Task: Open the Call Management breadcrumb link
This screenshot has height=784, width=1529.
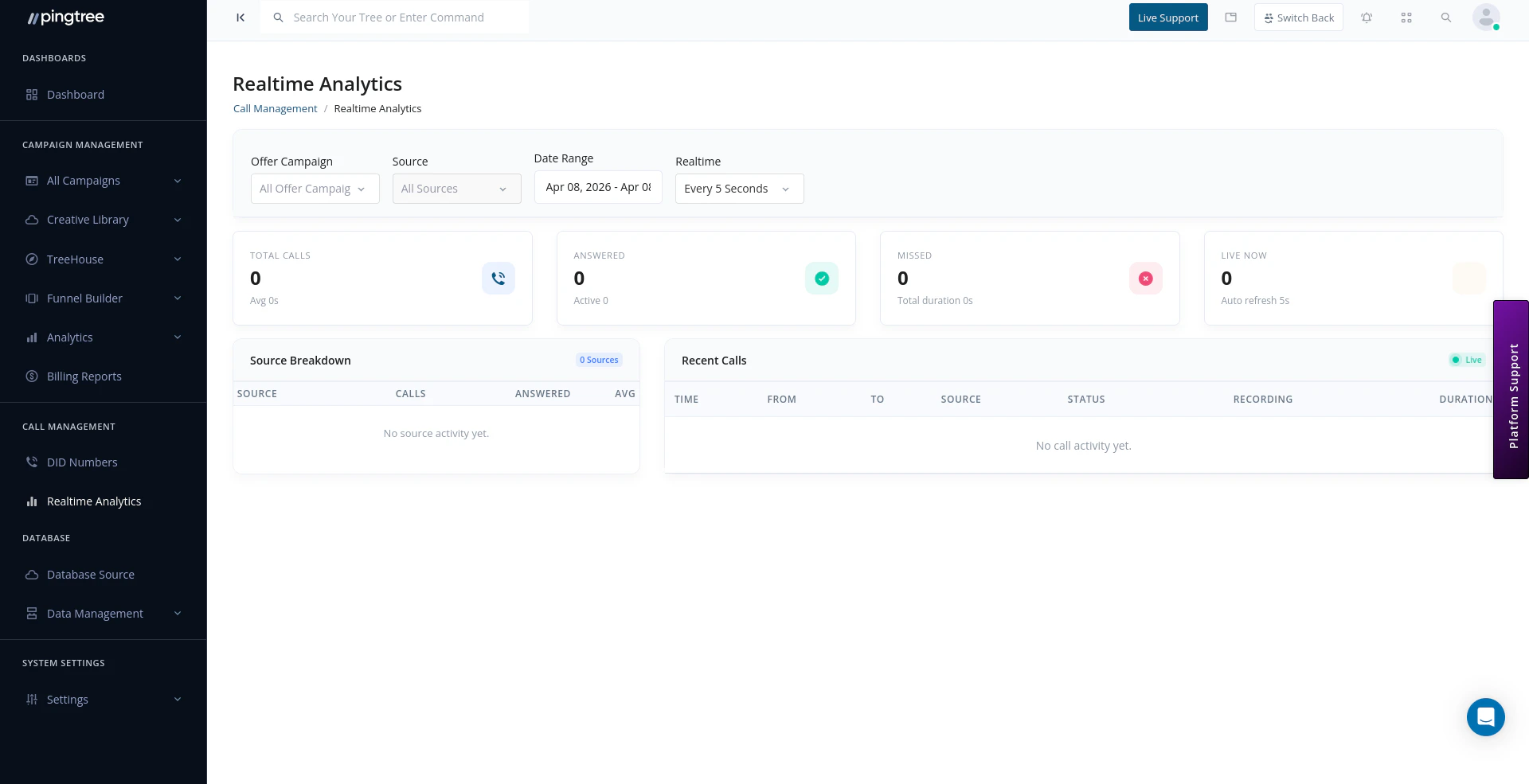Action: click(275, 108)
